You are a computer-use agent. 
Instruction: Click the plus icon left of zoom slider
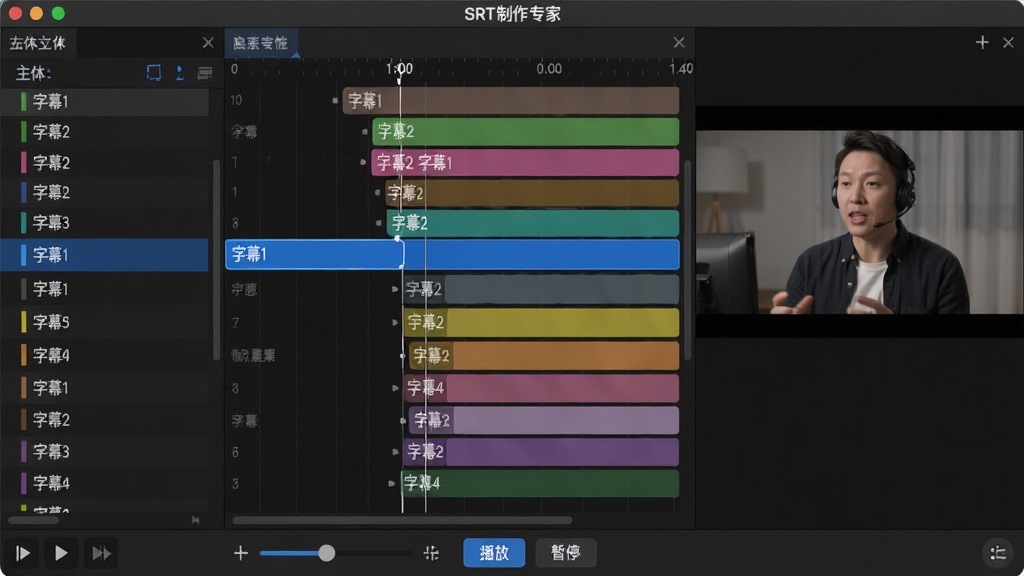coord(240,553)
